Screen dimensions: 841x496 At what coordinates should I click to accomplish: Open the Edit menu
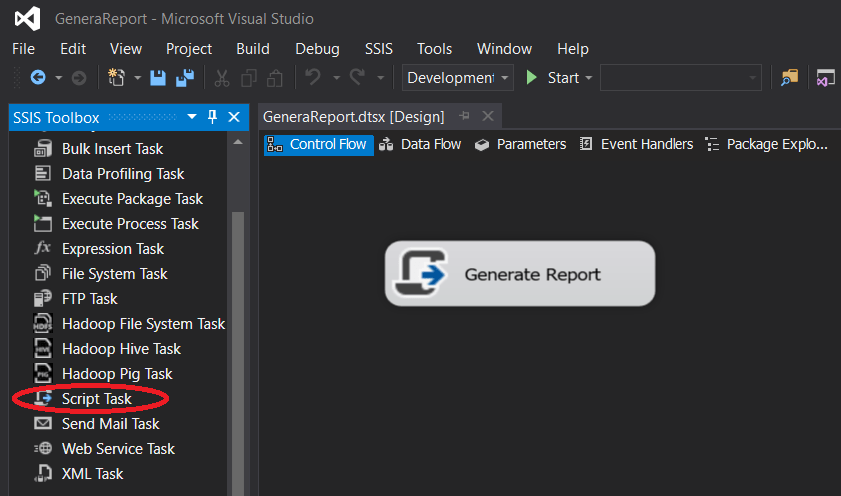(x=73, y=49)
